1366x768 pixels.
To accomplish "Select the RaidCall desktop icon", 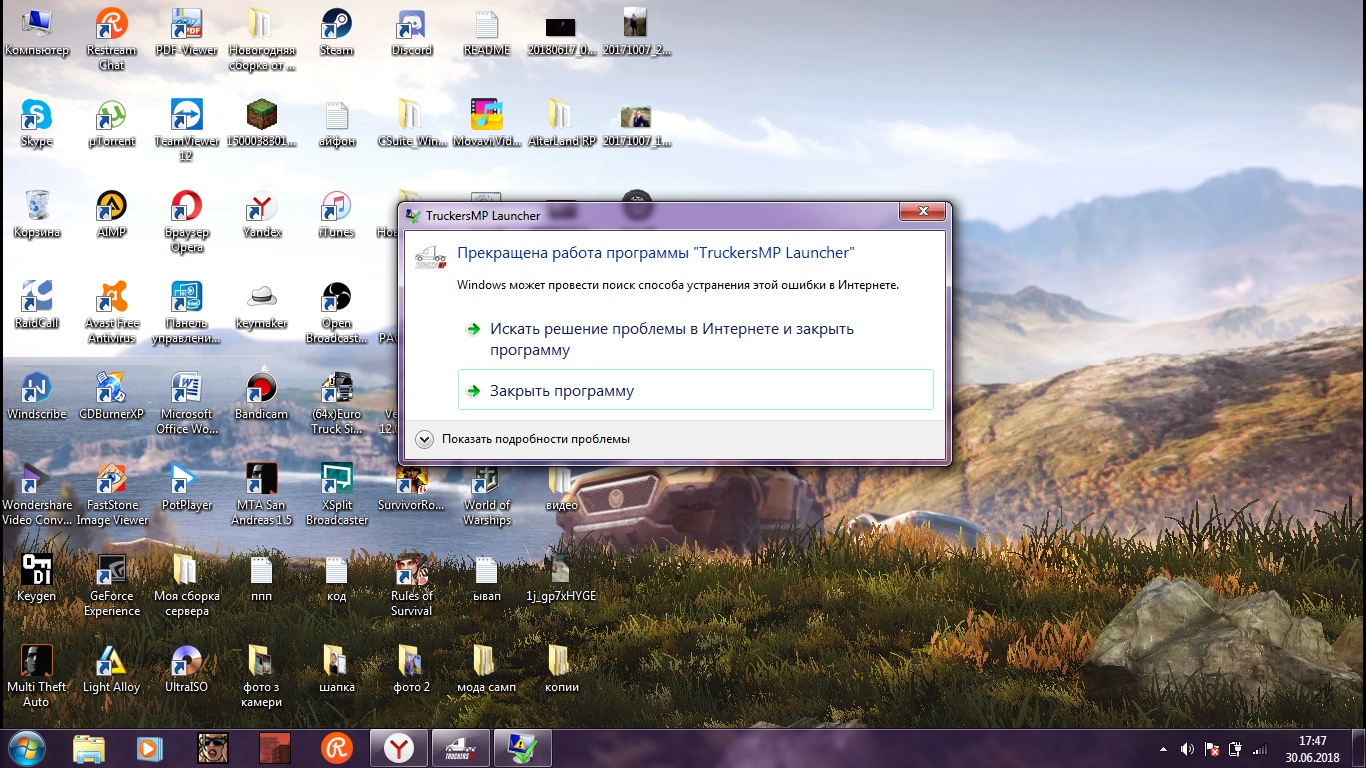I will point(37,306).
